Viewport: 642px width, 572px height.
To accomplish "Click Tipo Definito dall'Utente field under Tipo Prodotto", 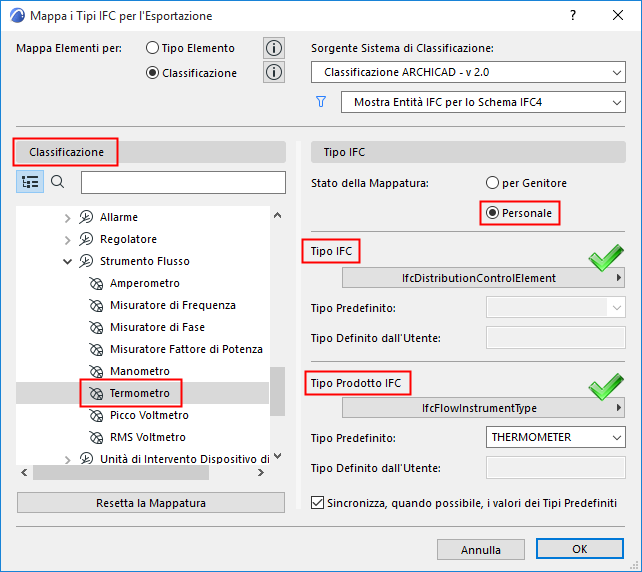I will 556,468.
